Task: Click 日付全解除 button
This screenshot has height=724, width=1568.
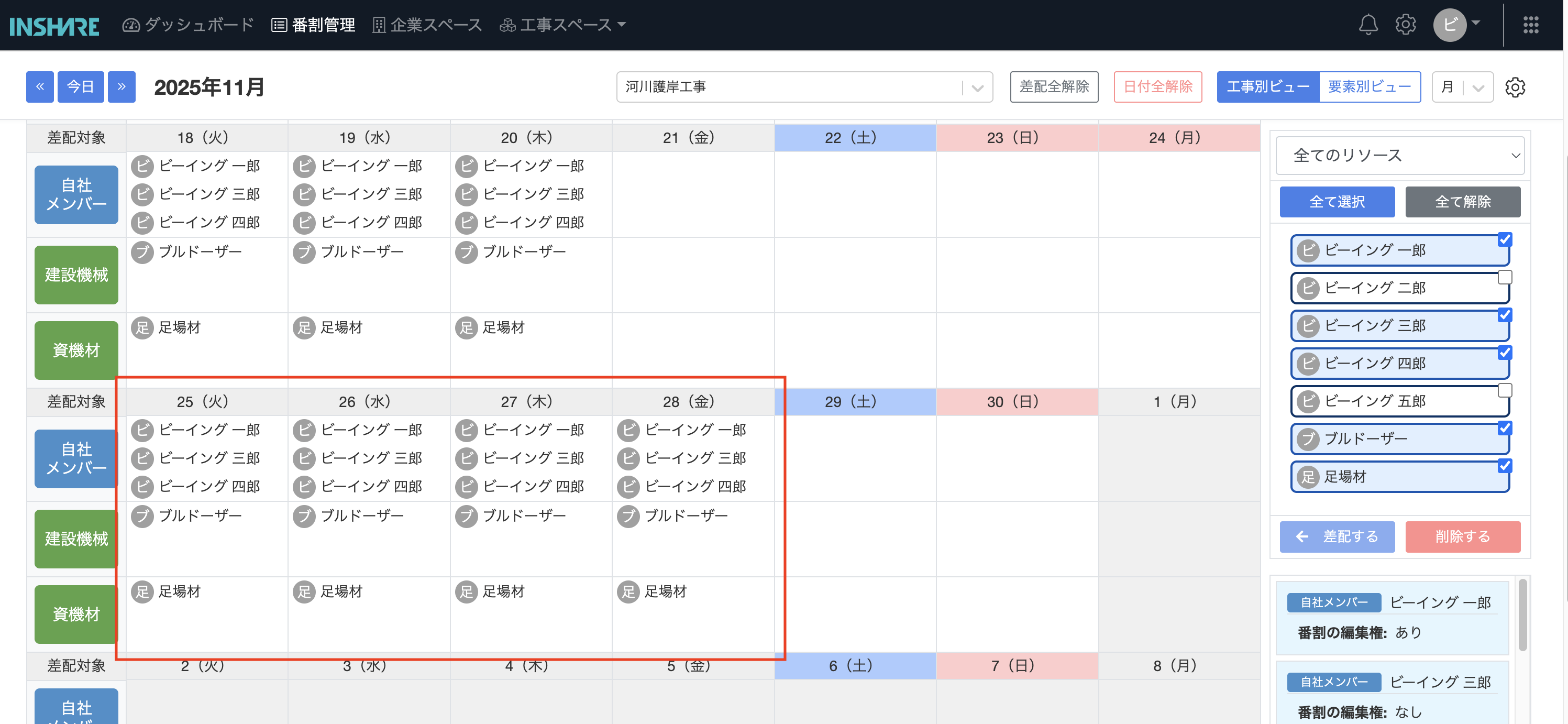Action: click(x=1158, y=87)
